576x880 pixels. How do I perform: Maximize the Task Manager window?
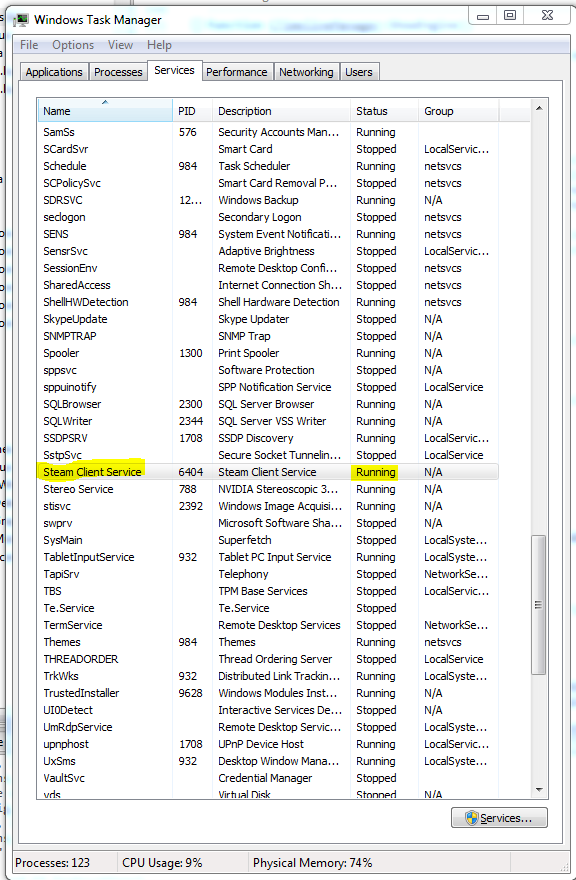pyautogui.click(x=510, y=16)
